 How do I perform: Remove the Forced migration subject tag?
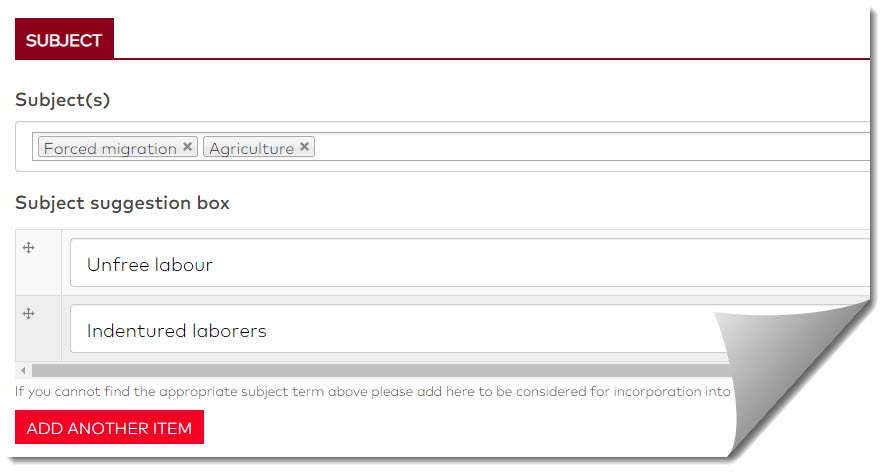187,147
